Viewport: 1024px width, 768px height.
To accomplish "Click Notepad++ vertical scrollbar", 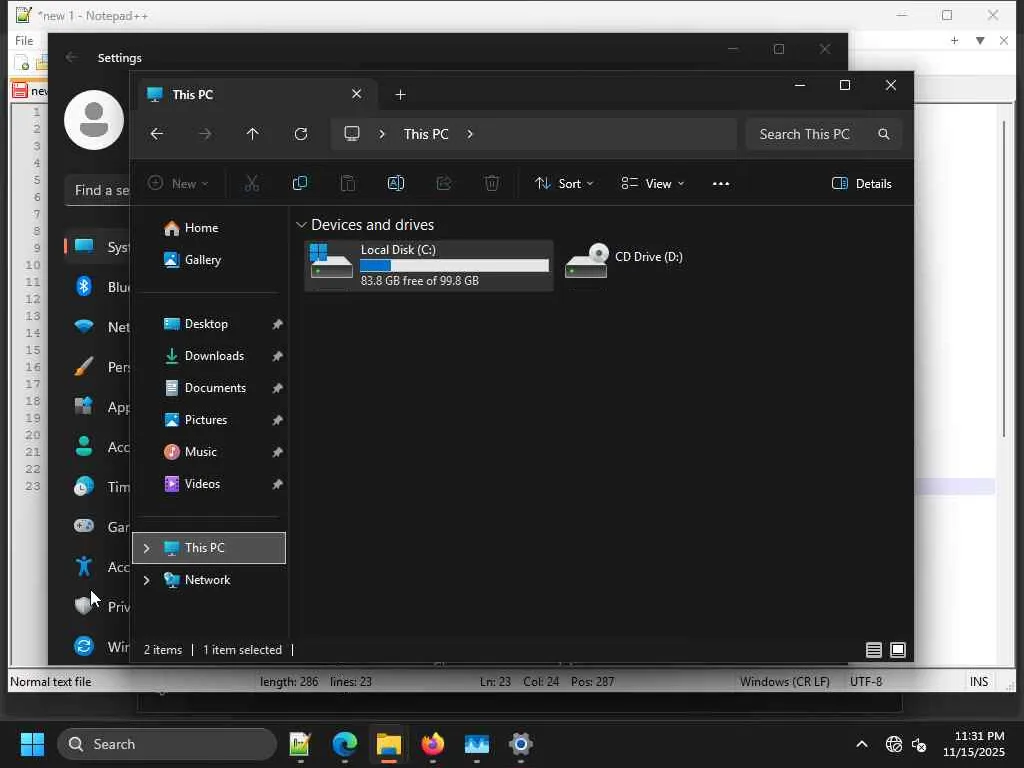I will tap(1004, 278).
